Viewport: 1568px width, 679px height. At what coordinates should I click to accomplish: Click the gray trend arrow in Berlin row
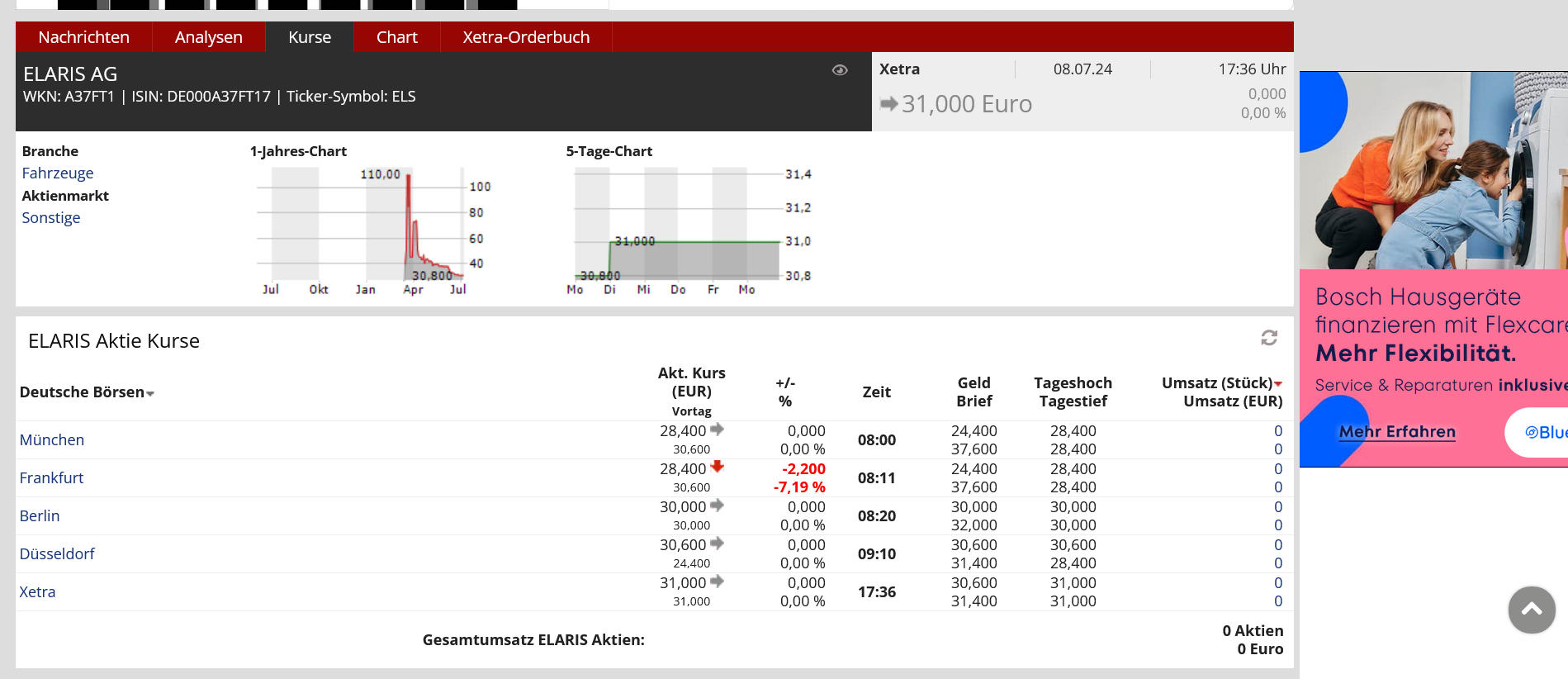717,506
